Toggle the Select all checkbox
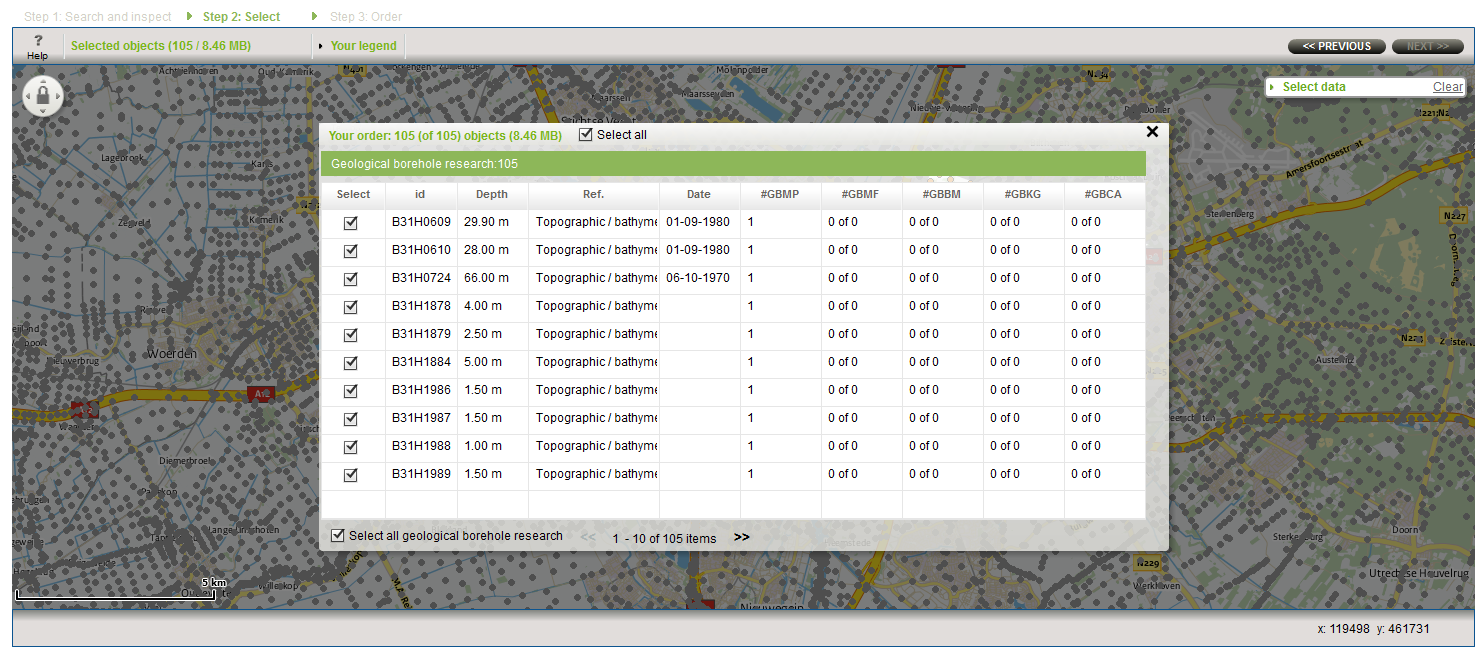Screen dimensions: 1483x656 tap(586, 134)
